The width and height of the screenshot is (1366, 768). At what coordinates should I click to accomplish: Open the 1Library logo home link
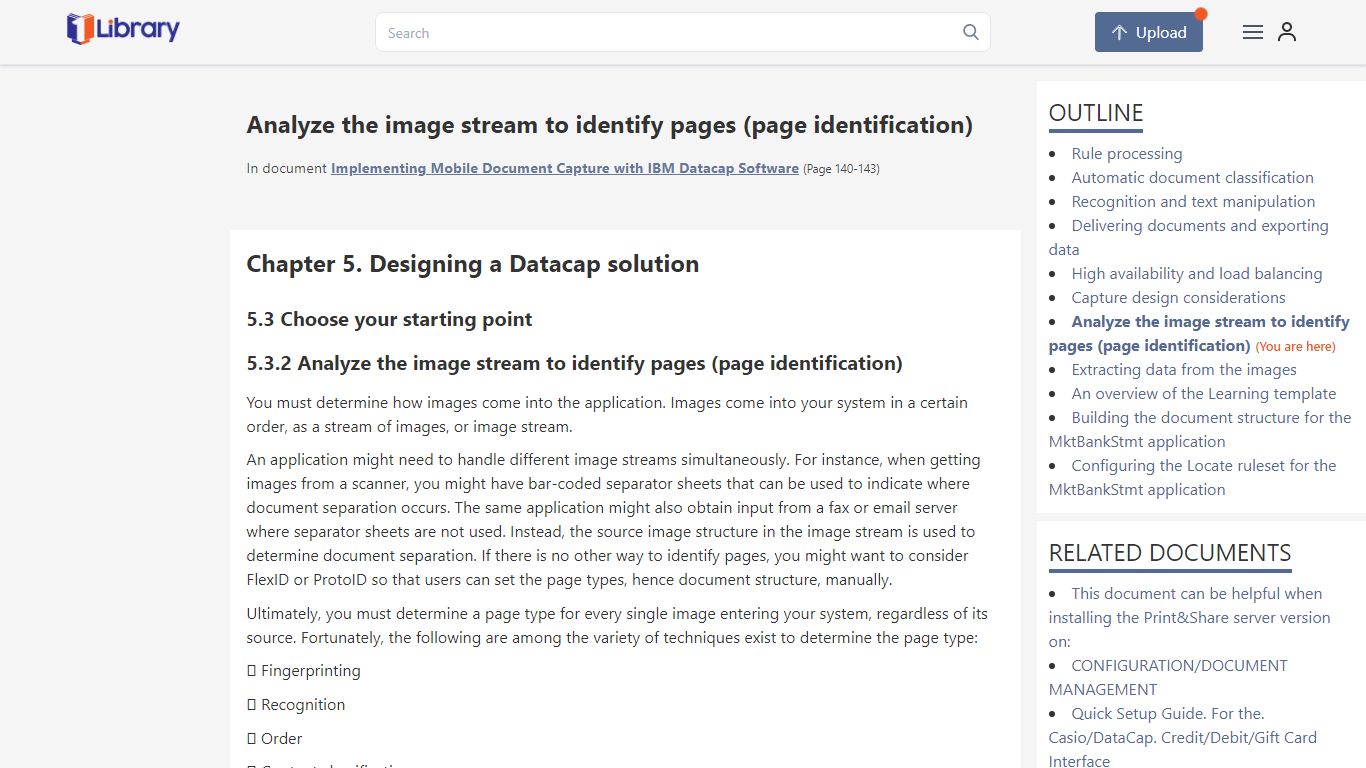point(123,30)
